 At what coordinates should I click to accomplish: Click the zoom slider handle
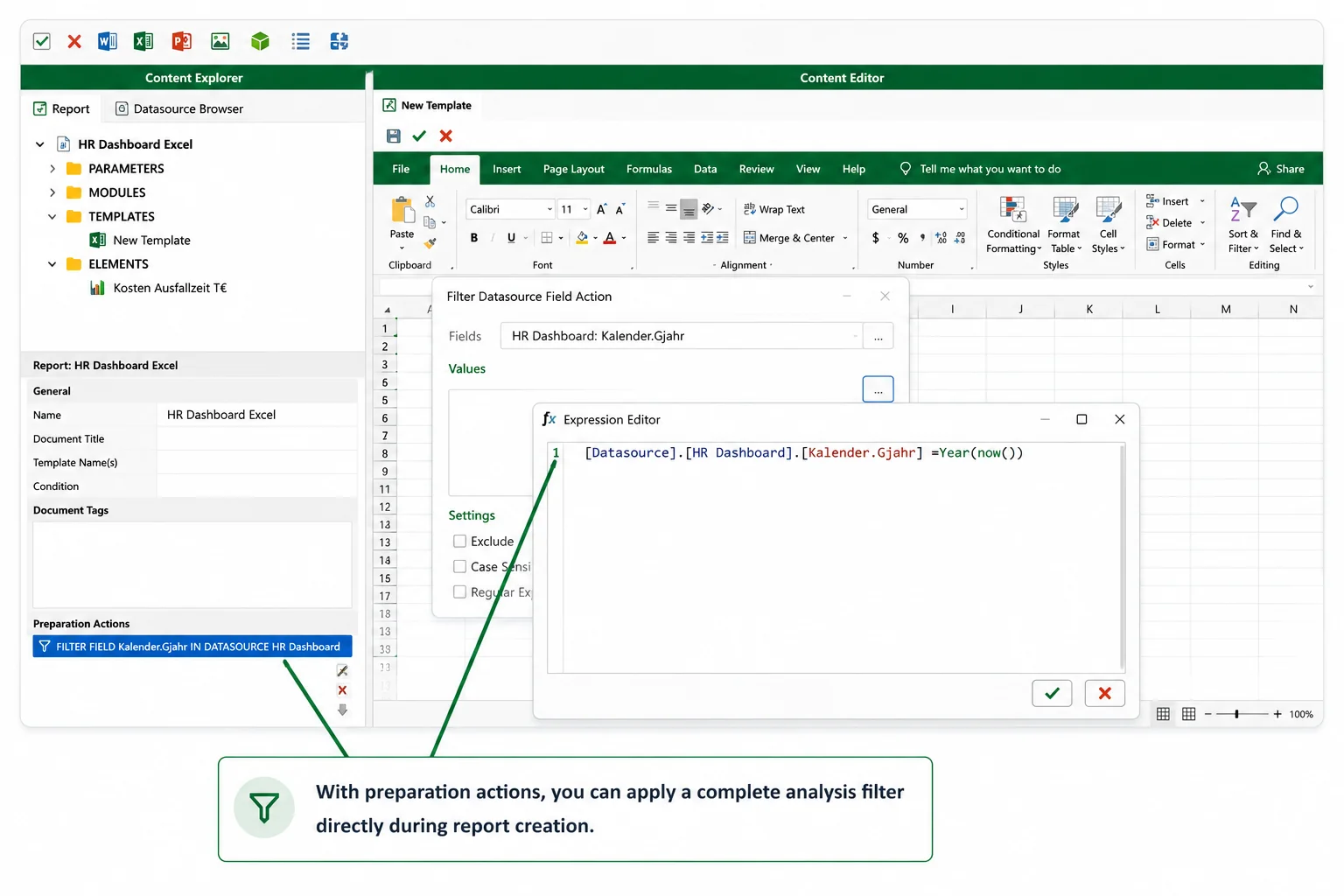(1236, 714)
